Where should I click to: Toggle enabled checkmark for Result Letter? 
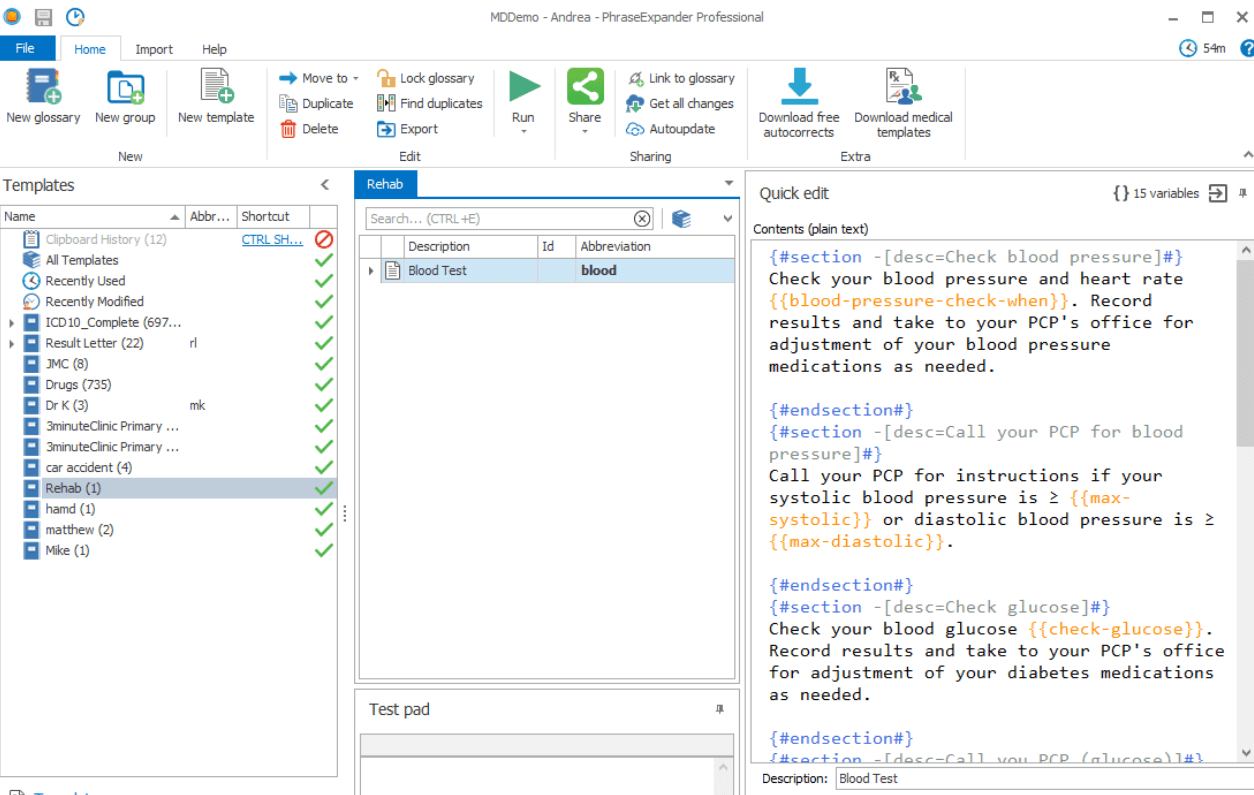pyautogui.click(x=323, y=343)
